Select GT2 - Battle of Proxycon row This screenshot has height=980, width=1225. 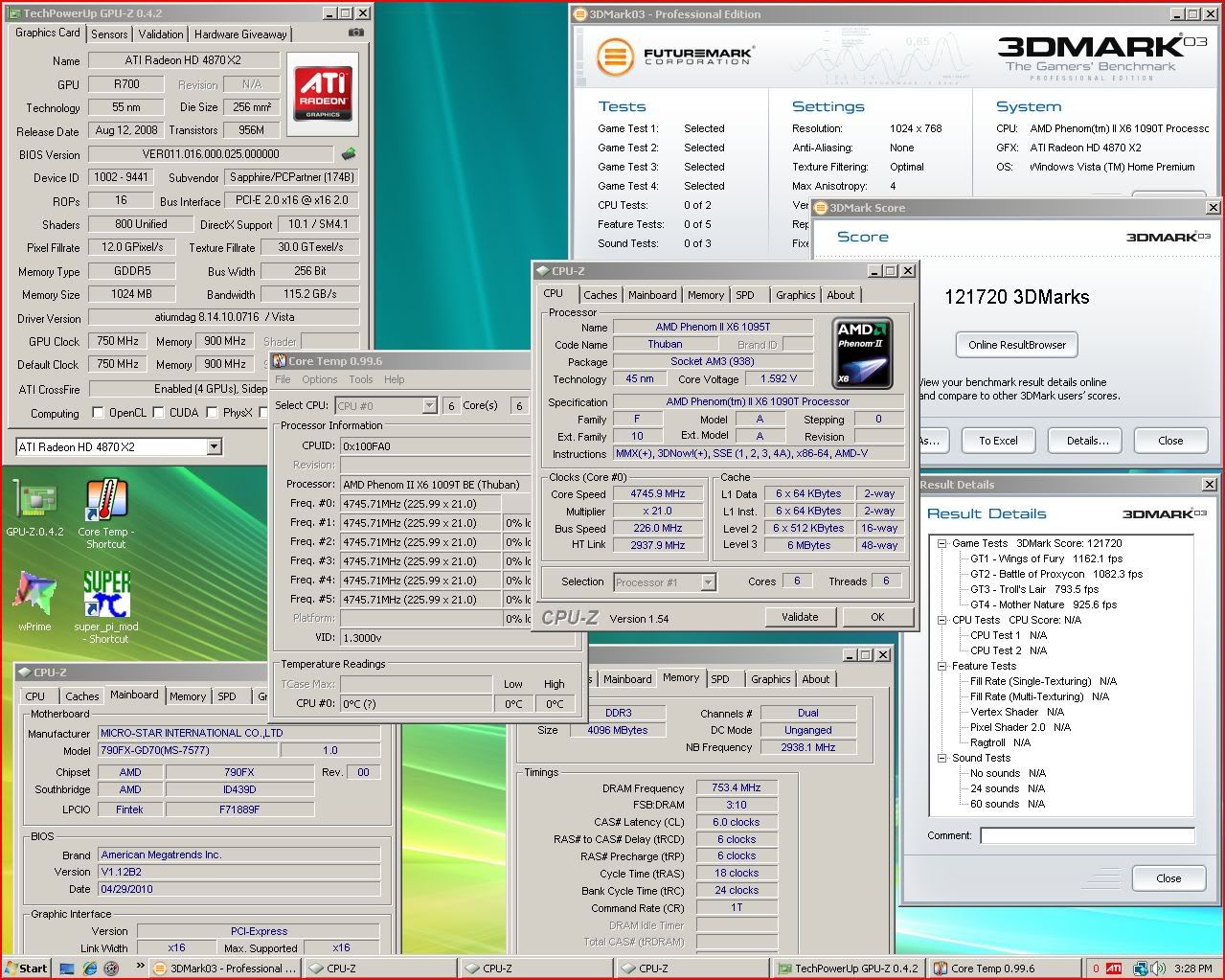click(1056, 574)
